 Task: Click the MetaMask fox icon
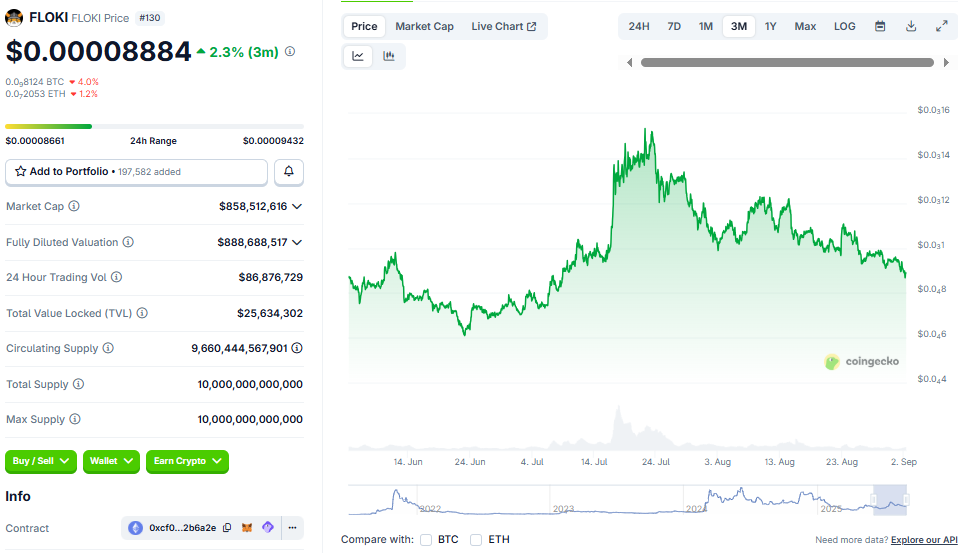(x=247, y=528)
